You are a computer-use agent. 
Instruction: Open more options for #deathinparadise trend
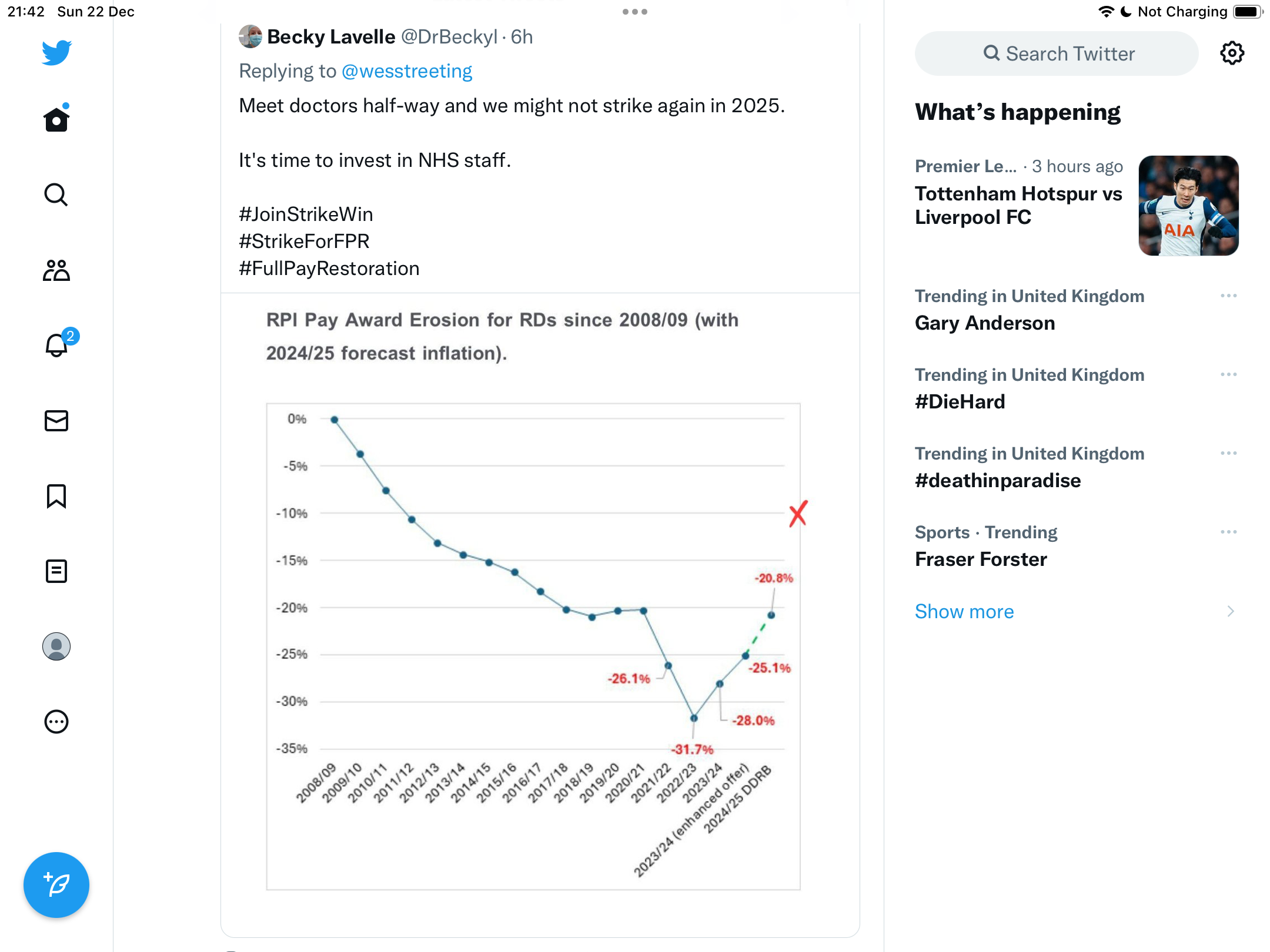pos(1228,454)
